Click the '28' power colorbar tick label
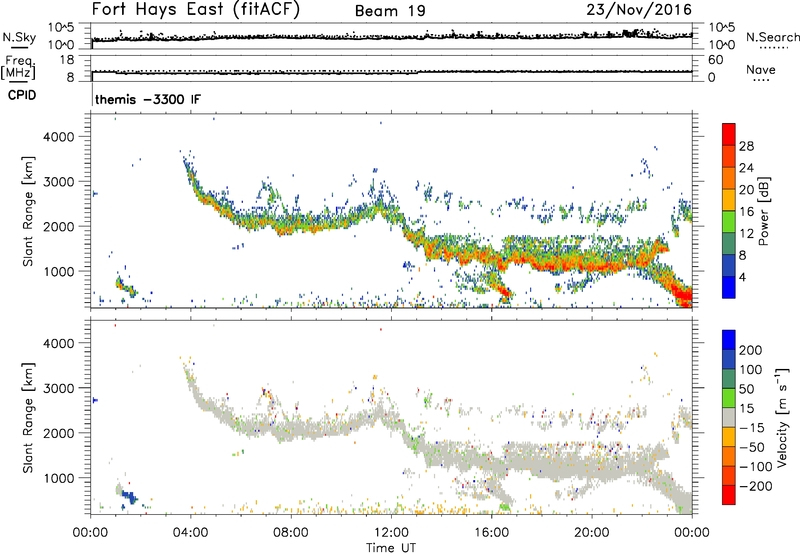Screen dimensions: 800x554 [x=746, y=146]
